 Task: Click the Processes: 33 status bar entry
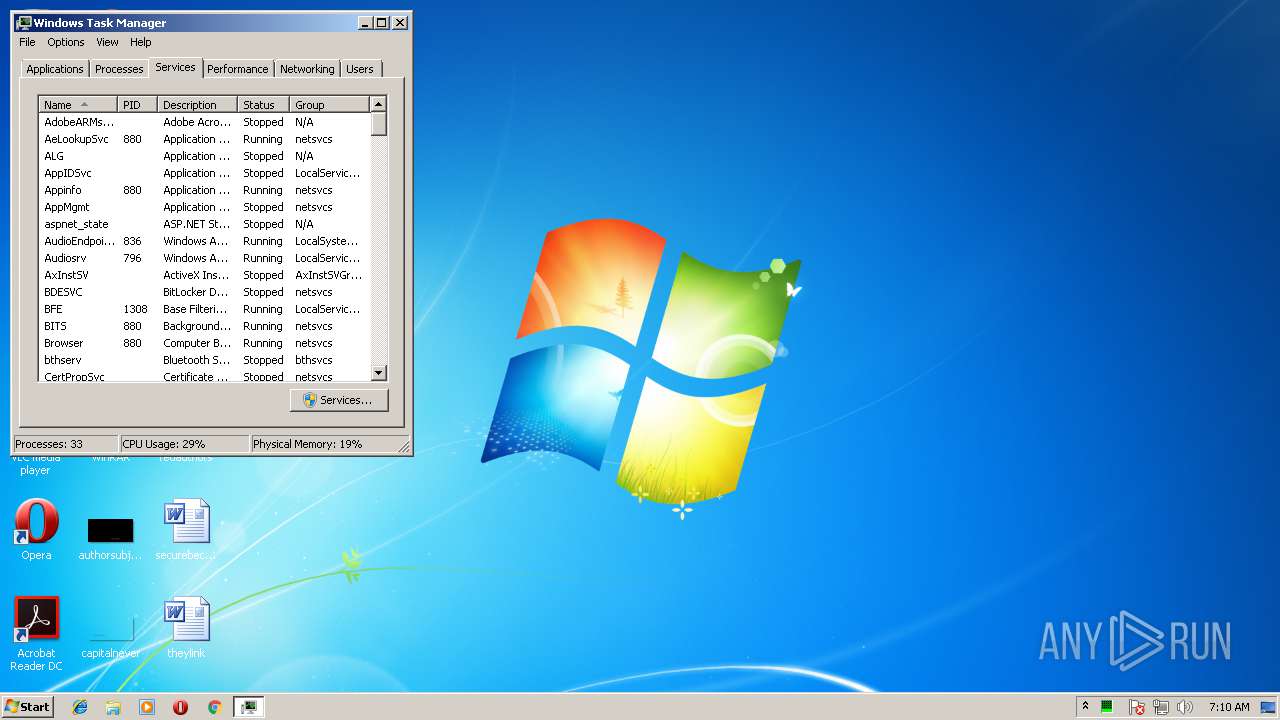[66, 444]
